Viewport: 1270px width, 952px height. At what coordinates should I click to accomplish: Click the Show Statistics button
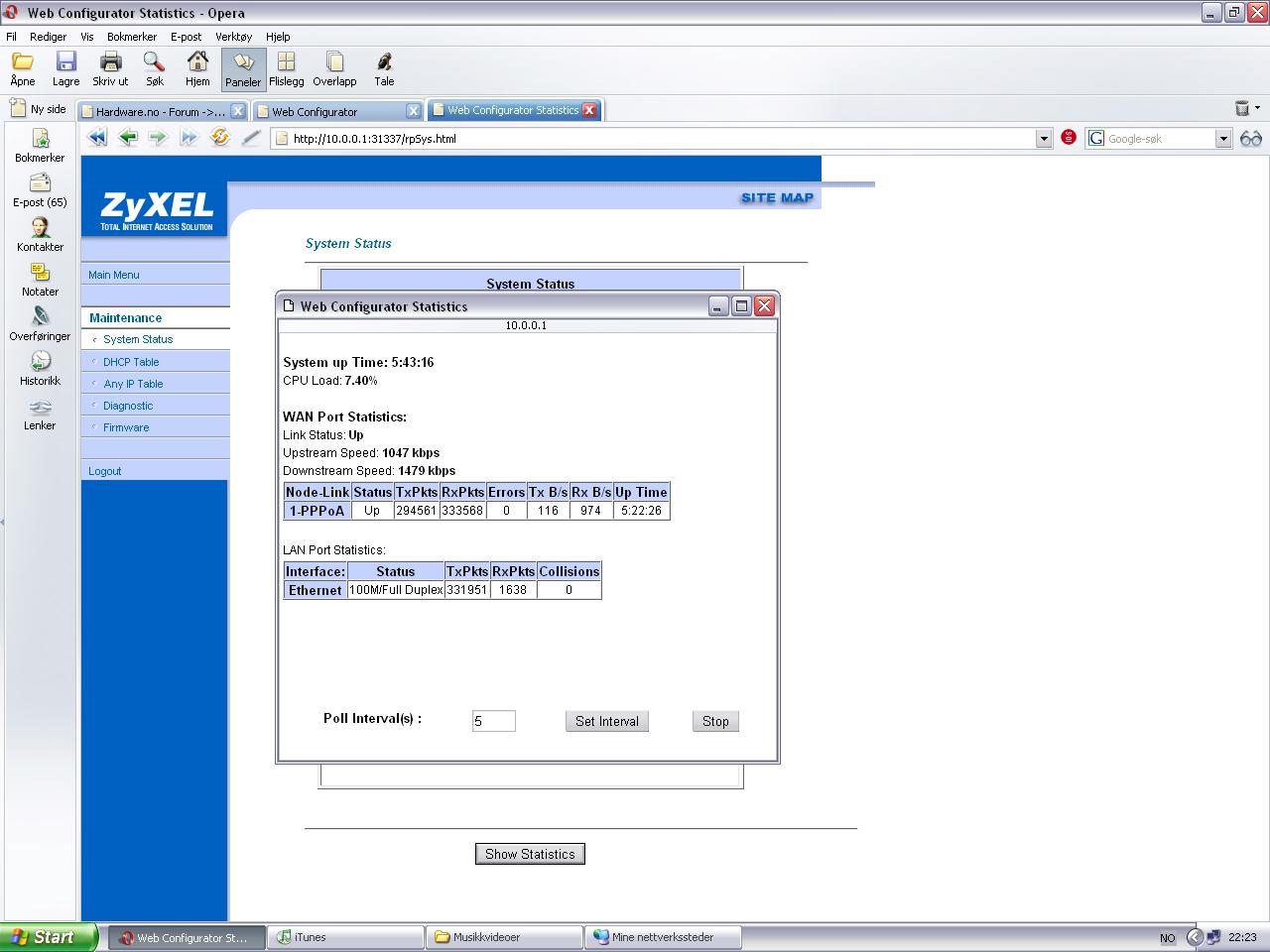click(x=530, y=854)
